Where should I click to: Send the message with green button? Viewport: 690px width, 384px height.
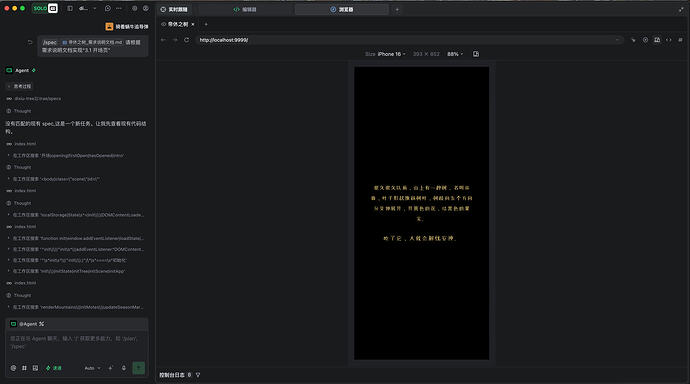coord(139,368)
